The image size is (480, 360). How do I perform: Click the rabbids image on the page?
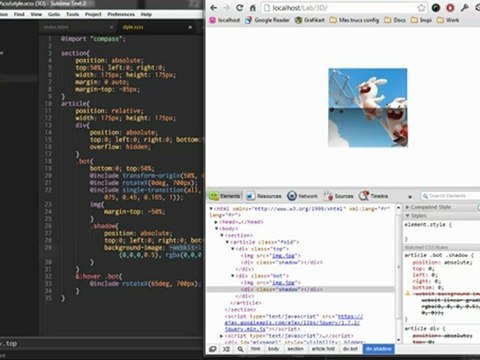click(368, 108)
